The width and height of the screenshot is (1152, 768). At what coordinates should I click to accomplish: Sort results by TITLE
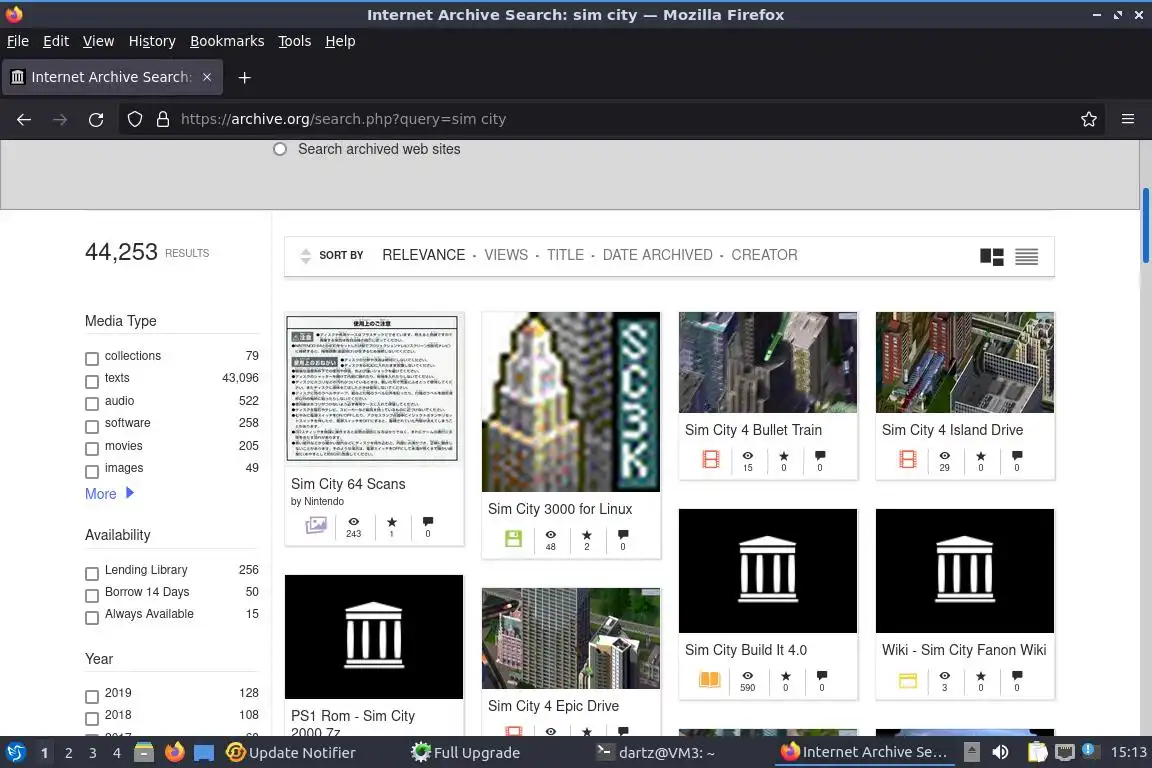click(x=566, y=255)
